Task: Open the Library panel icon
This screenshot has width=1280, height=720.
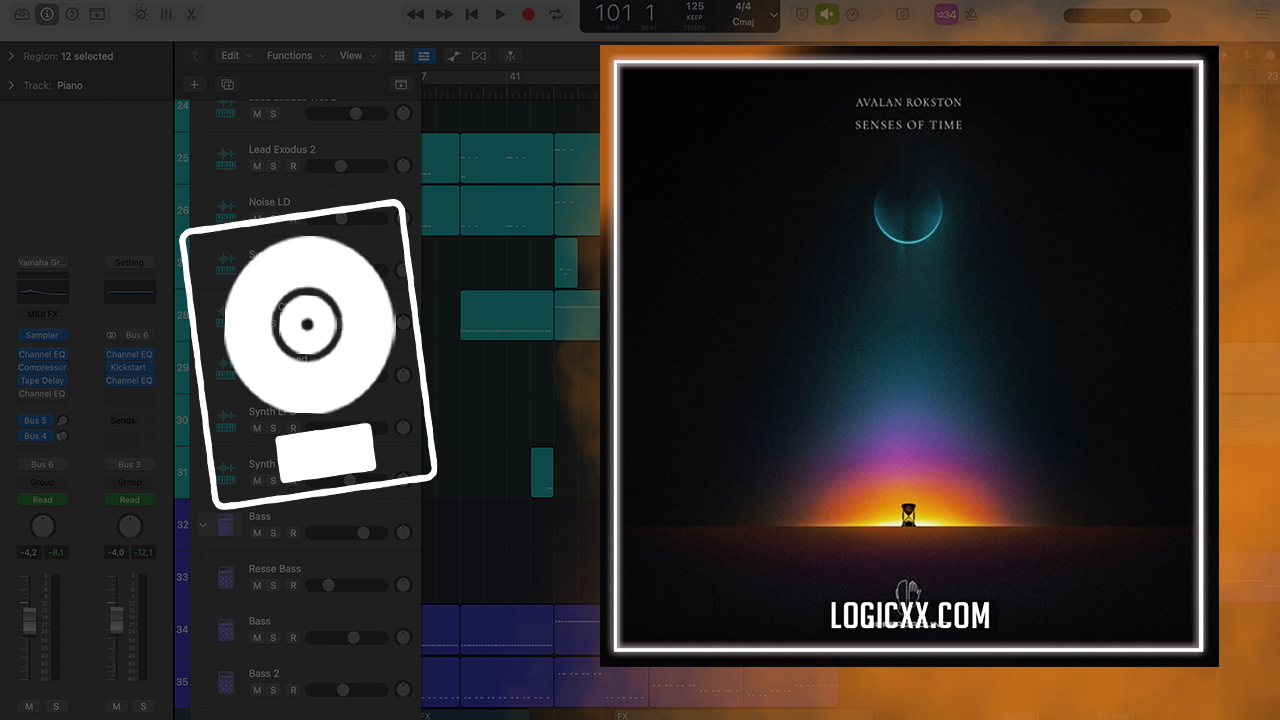Action: click(x=22, y=14)
